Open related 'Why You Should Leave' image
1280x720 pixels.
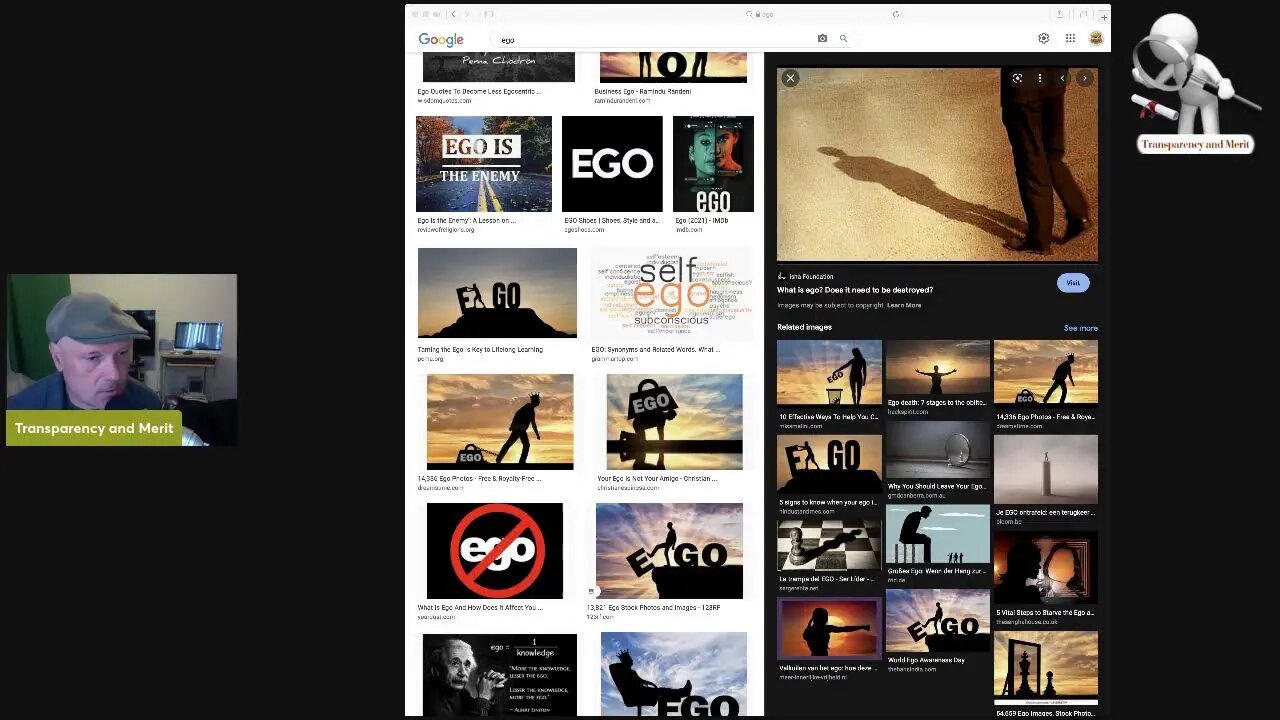tap(937, 450)
